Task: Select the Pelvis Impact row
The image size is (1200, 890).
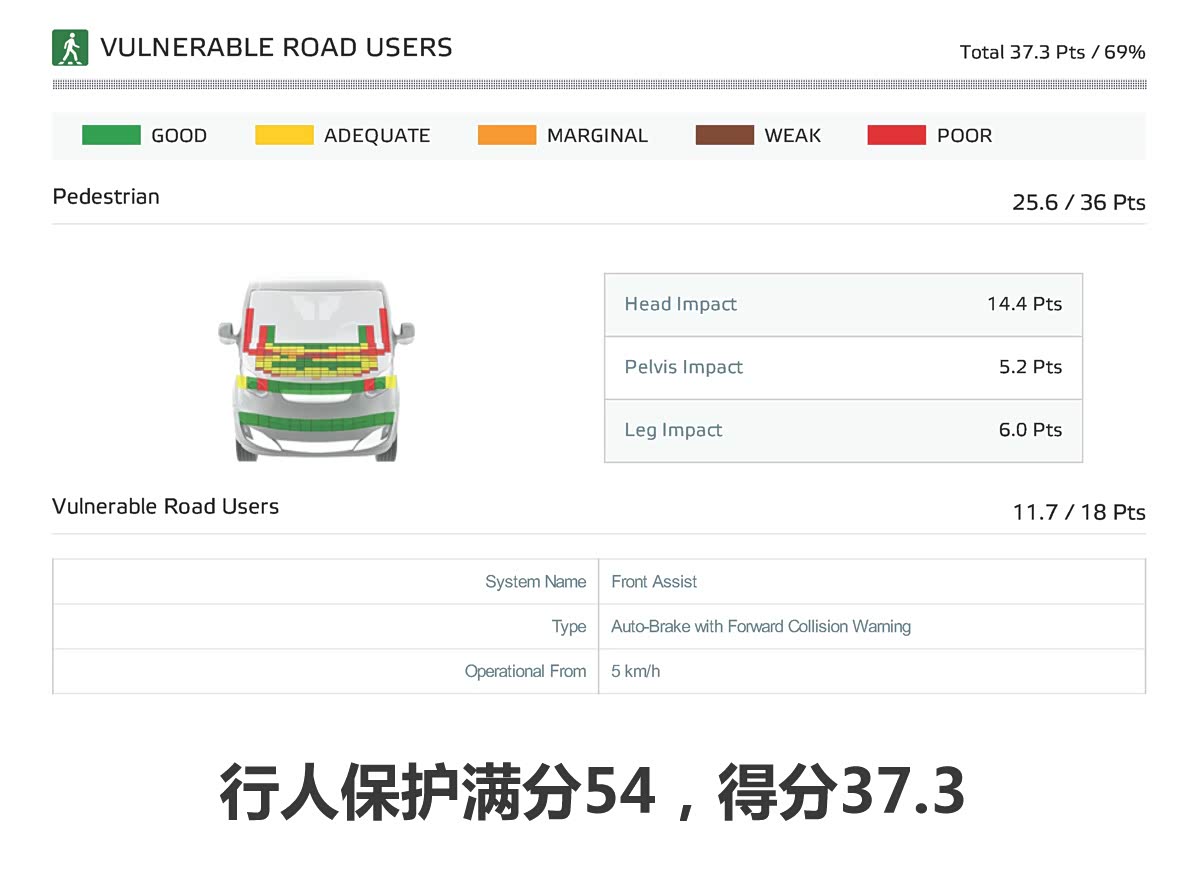Action: point(843,367)
